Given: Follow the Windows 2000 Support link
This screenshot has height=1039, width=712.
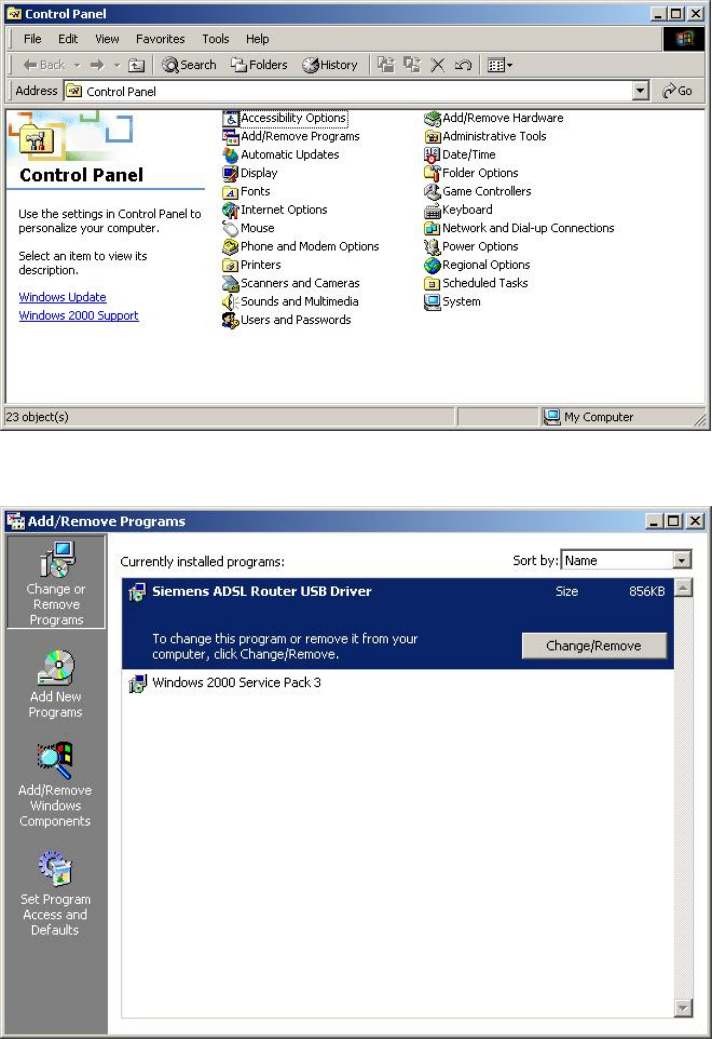Looking at the screenshot, I should [78, 316].
